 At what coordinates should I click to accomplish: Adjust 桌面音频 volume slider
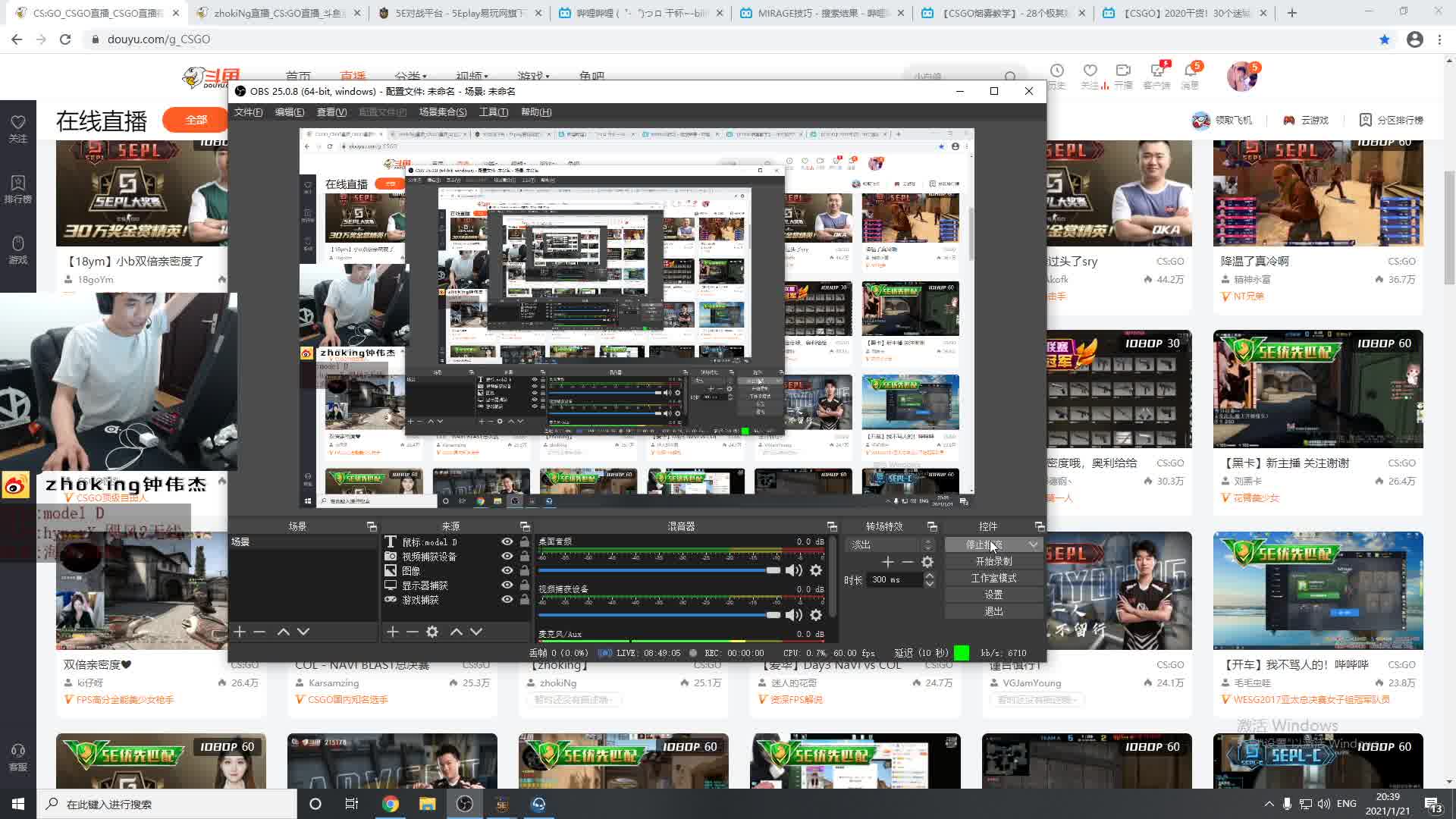(659, 570)
